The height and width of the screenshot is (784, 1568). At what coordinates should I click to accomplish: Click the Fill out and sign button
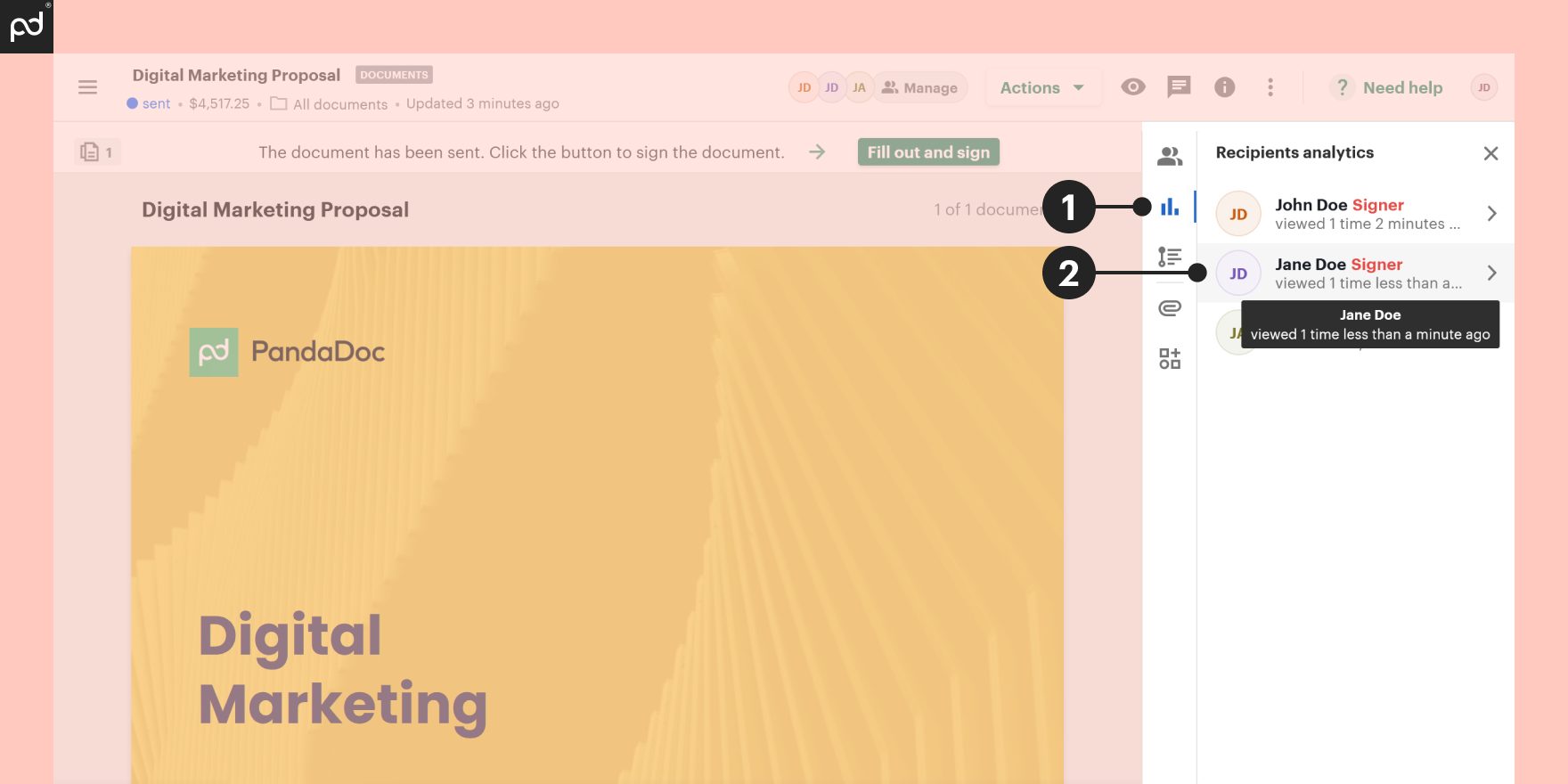coord(927,152)
